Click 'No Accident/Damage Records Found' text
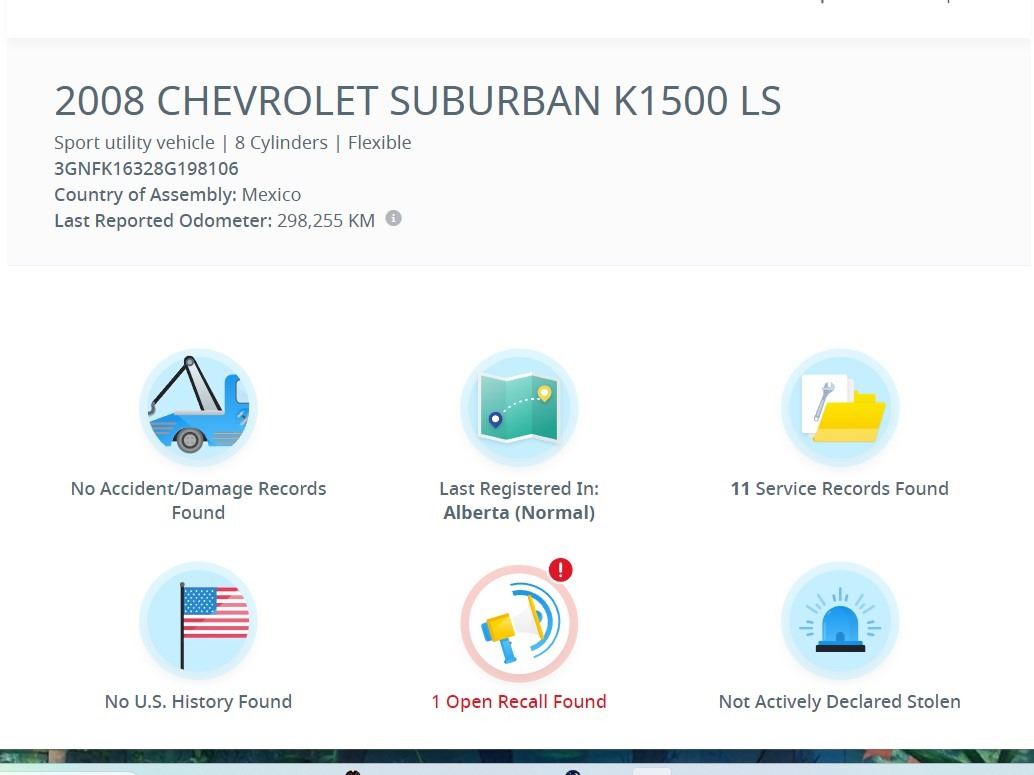 point(198,500)
